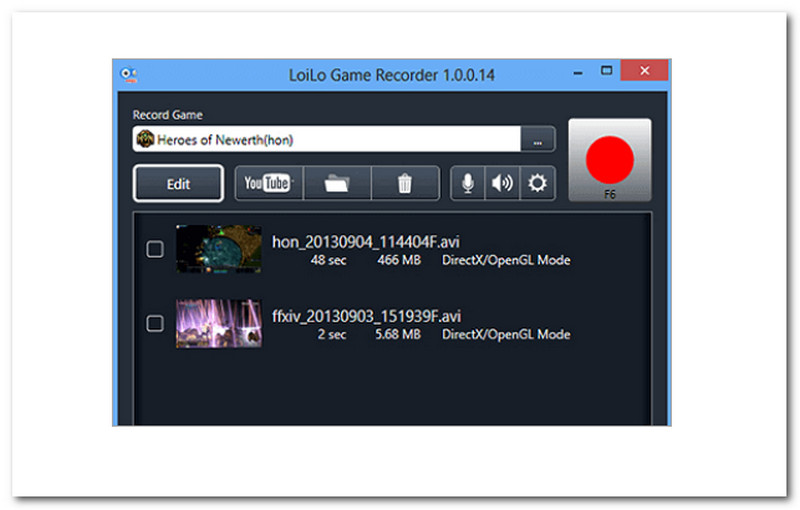This screenshot has height=510, width=800.
Task: Click the 48 sec duration text
Action: tap(329, 260)
